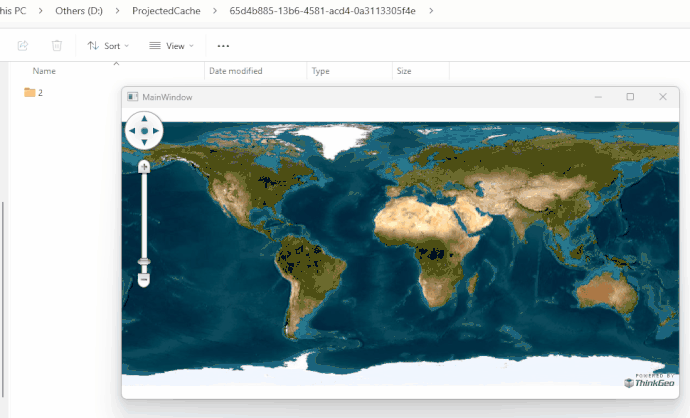Click the Delete trash icon in toolbar
The image size is (690, 418).
pos(57,46)
